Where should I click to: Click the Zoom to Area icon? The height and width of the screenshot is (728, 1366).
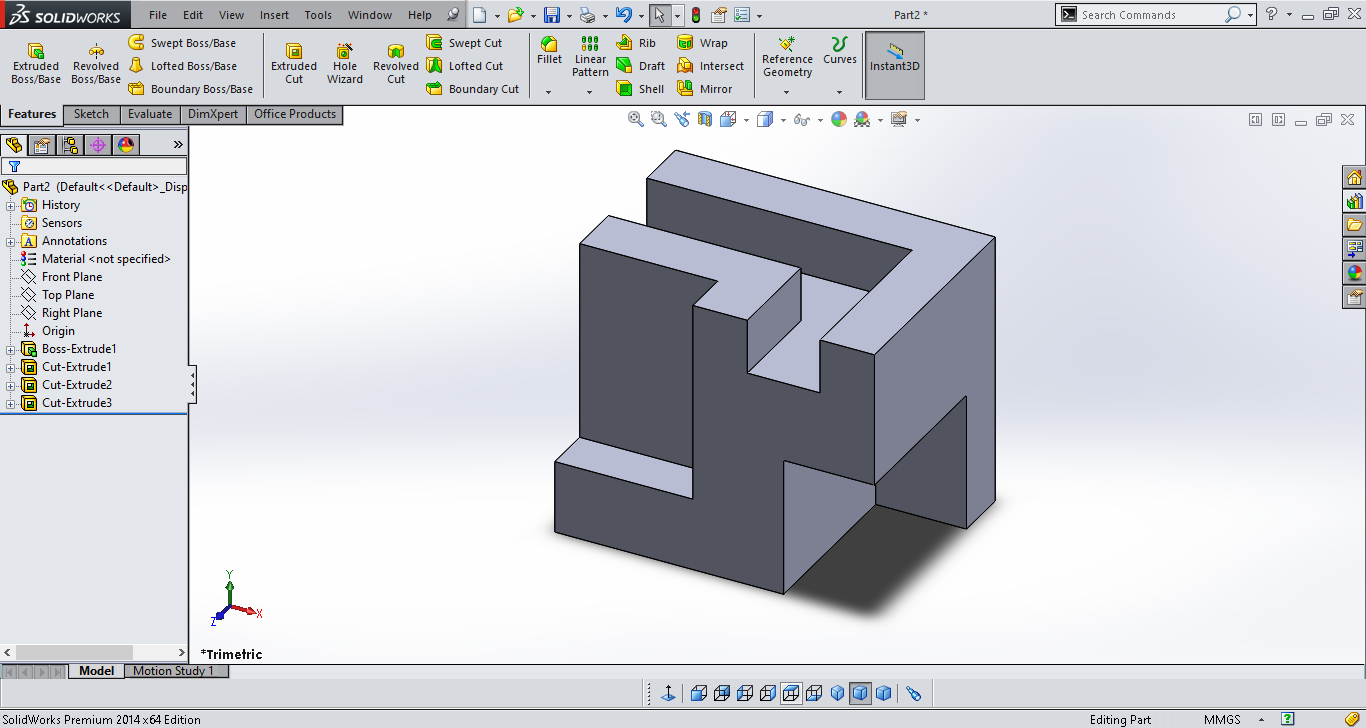658,119
